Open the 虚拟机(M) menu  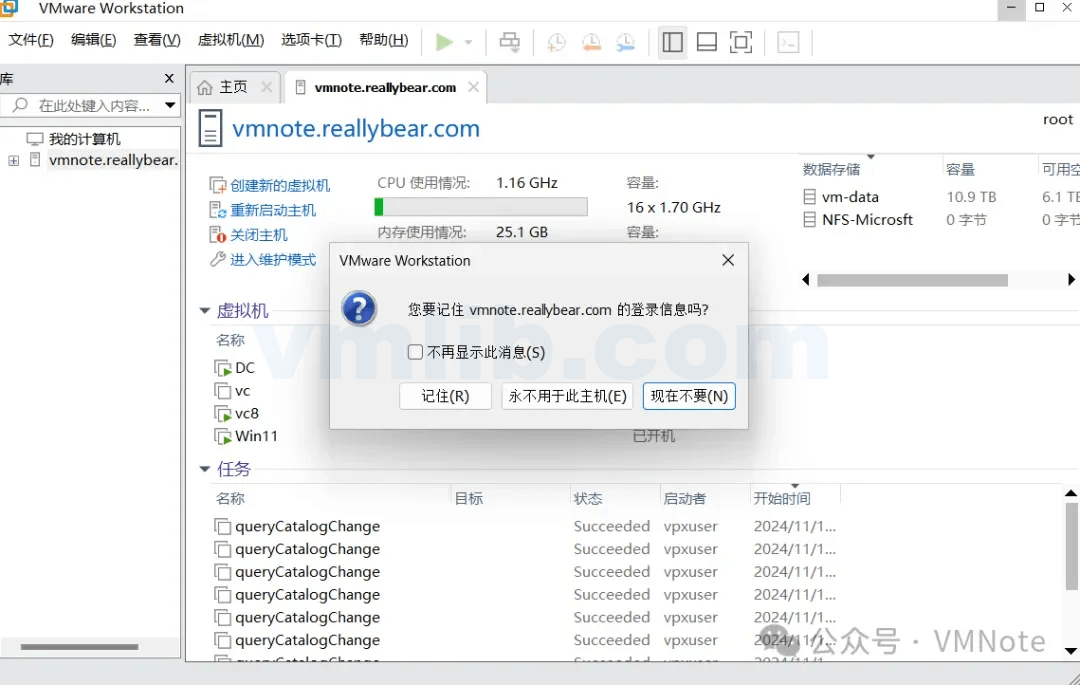[230, 40]
